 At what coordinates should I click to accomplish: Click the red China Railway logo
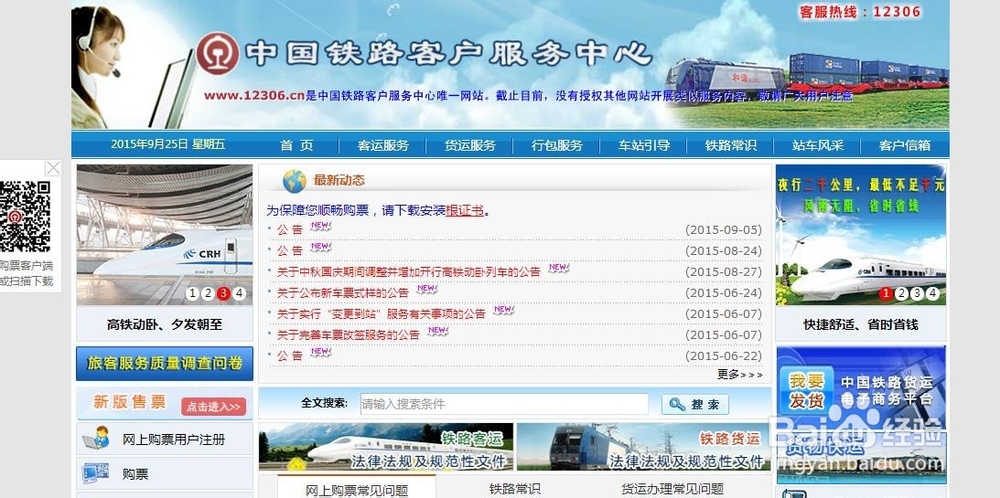pos(217,54)
